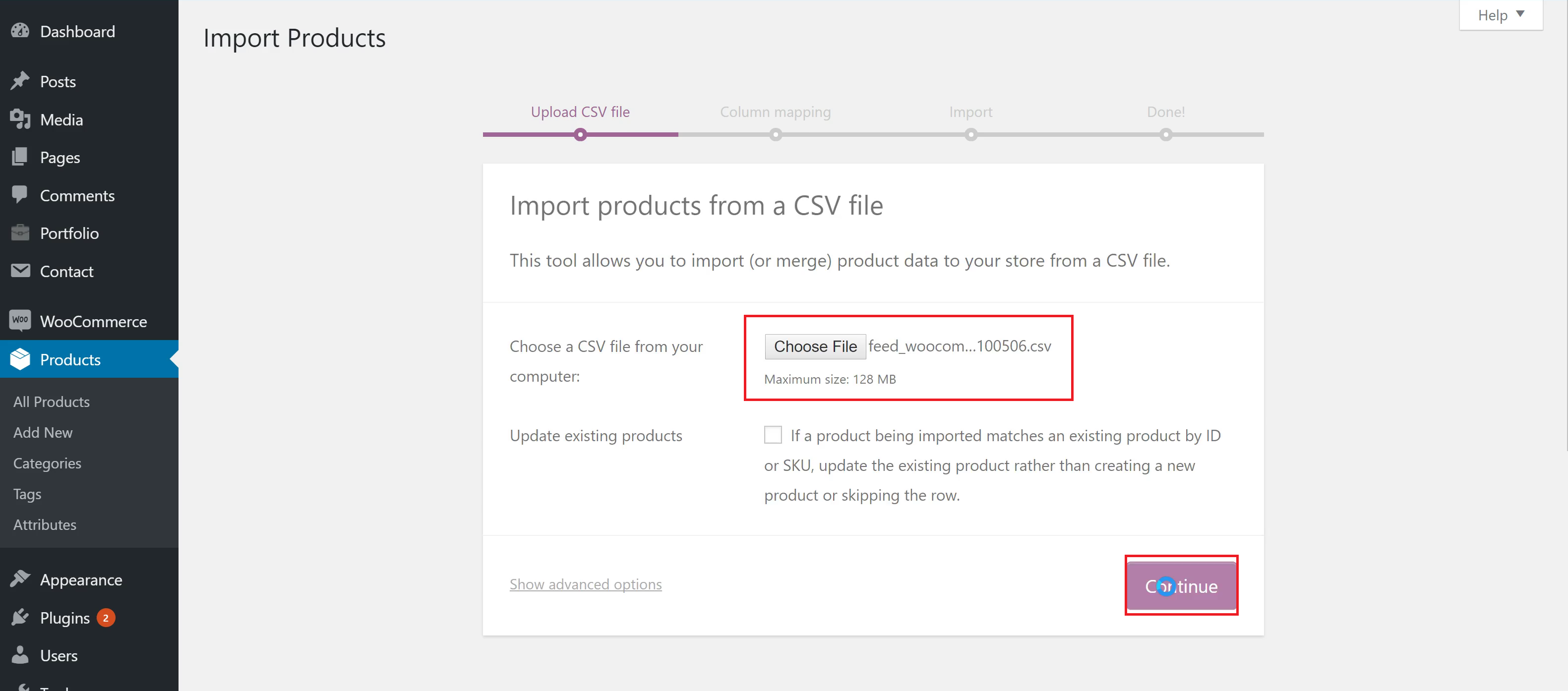Viewport: 1568px width, 691px height.
Task: Select the Attributes submenu item
Action: (x=45, y=524)
